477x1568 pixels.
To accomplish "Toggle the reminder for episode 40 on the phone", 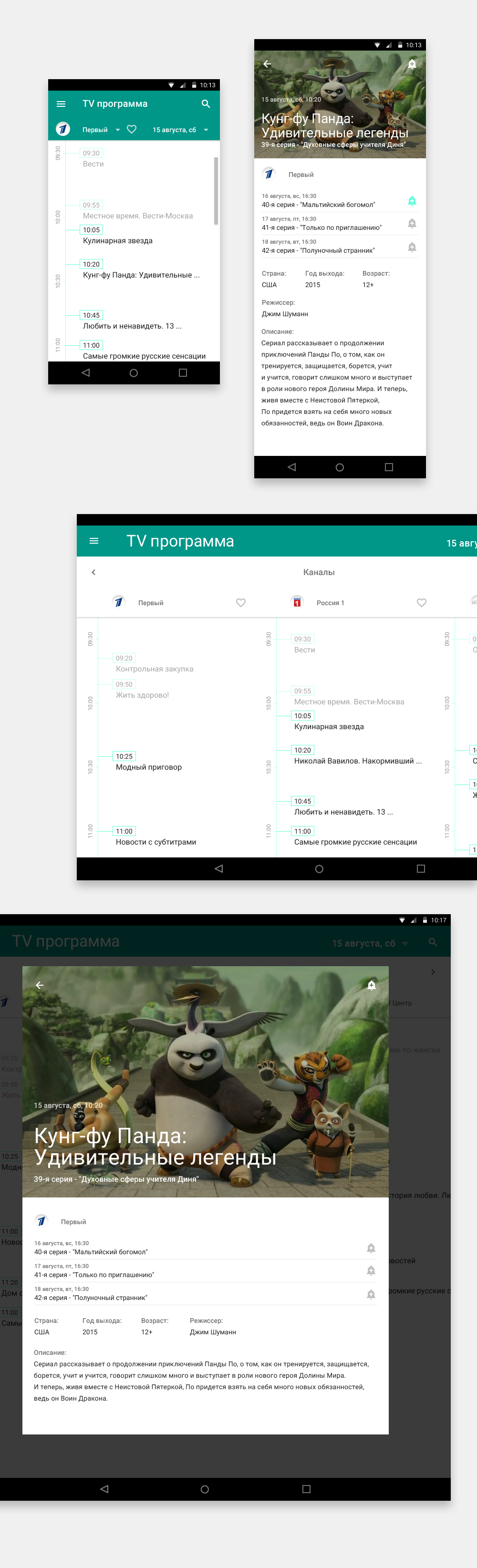I will (x=412, y=201).
